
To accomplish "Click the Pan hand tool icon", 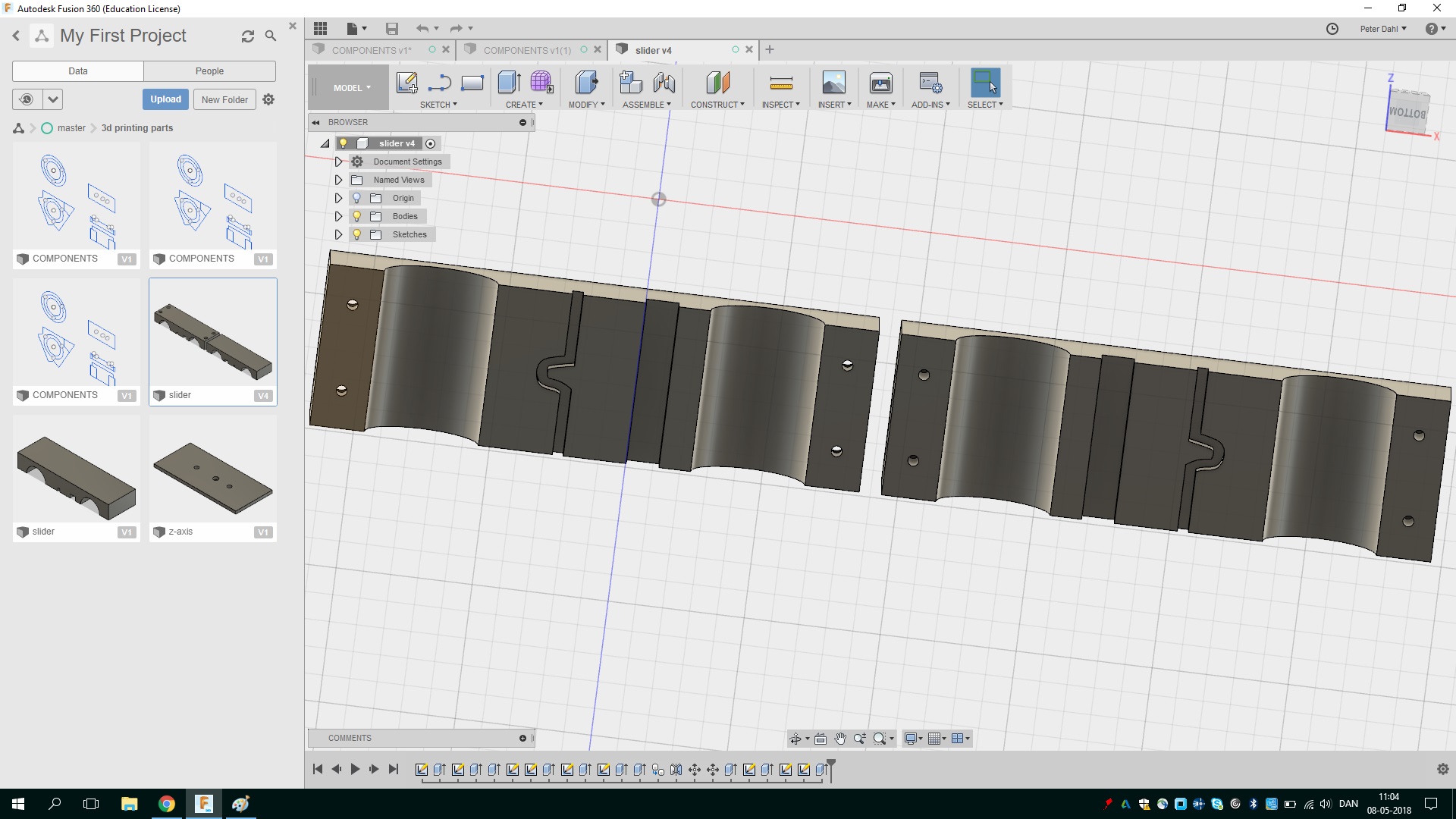I will pos(840,739).
